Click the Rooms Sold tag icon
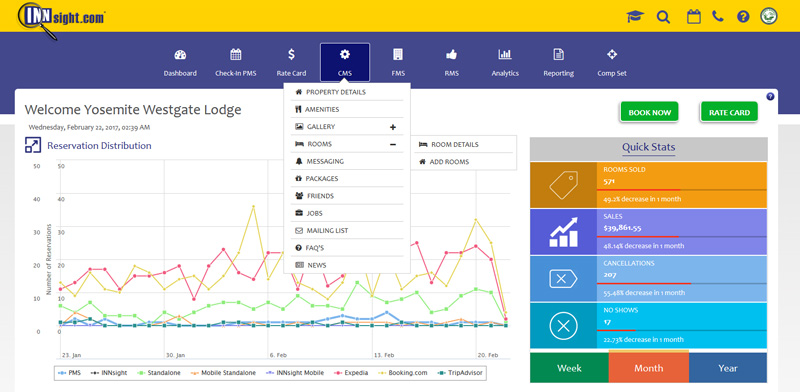Viewport: 800px width, 392px height. [x=563, y=185]
